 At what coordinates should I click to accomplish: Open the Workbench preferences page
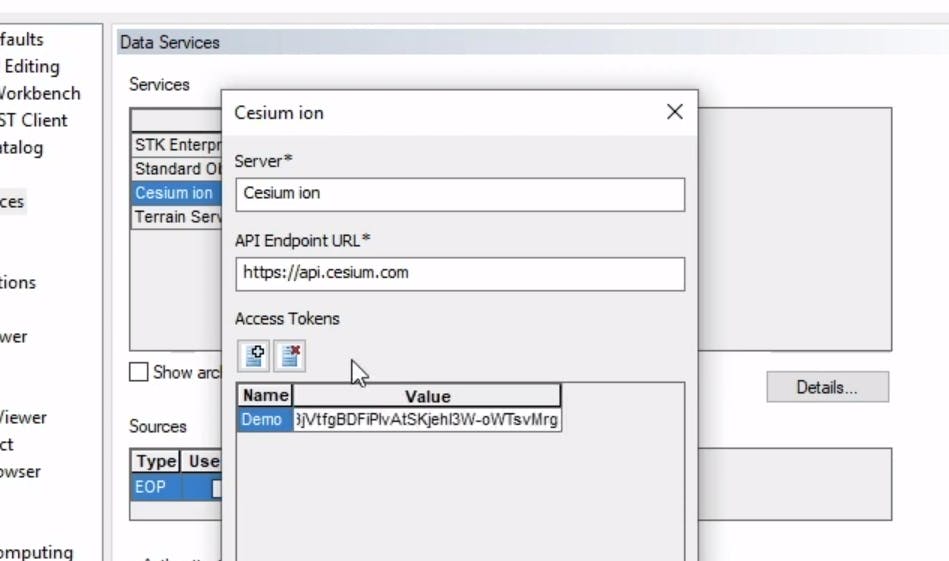[40, 94]
